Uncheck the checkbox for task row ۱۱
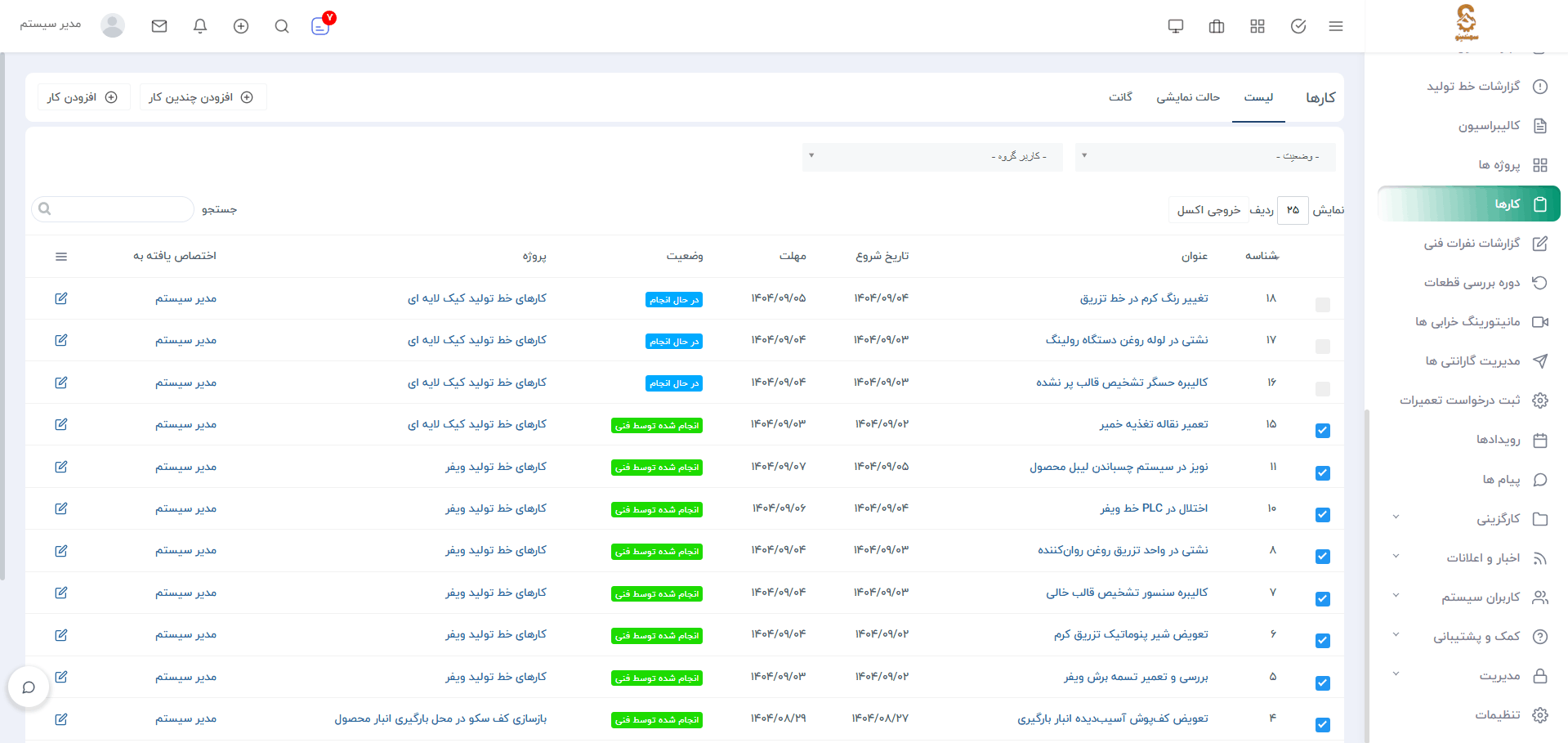The image size is (1568, 743). [1323, 473]
